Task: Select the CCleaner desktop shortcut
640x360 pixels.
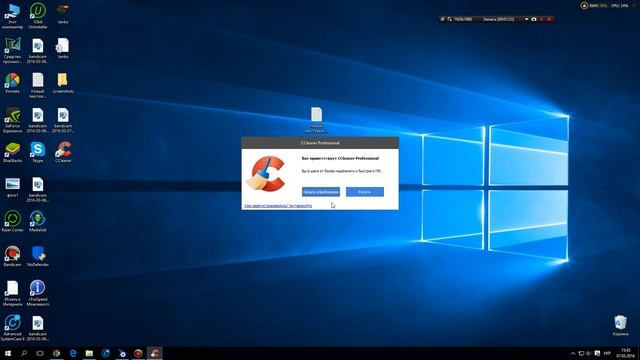Action: point(63,152)
